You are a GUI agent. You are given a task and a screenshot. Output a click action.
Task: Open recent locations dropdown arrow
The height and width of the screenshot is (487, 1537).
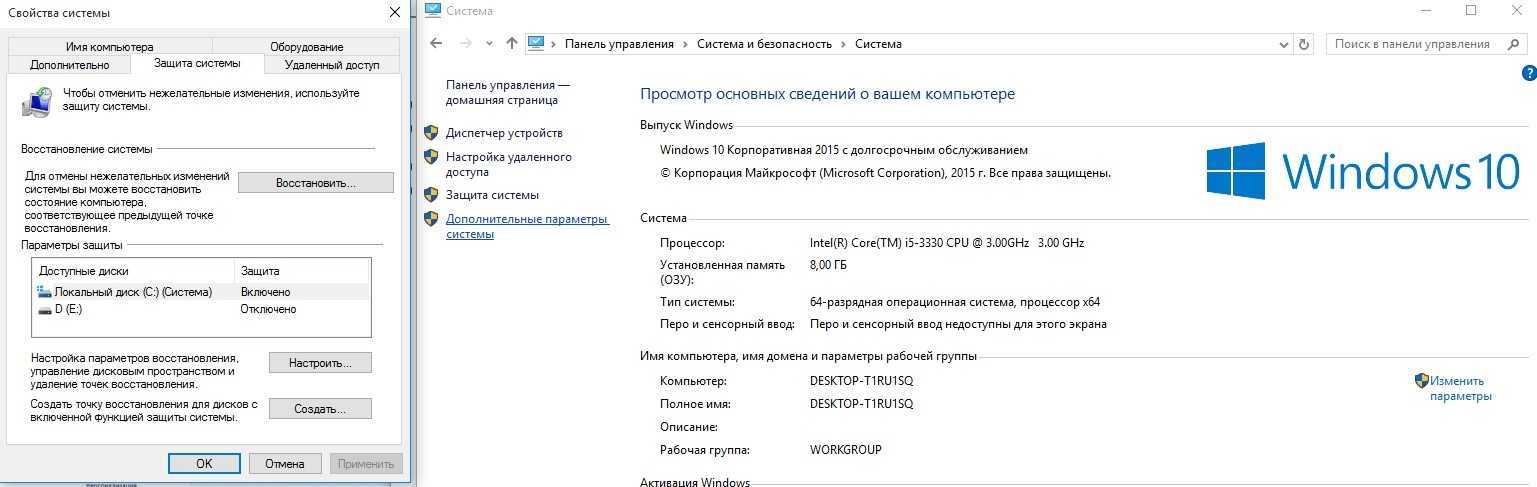489,44
